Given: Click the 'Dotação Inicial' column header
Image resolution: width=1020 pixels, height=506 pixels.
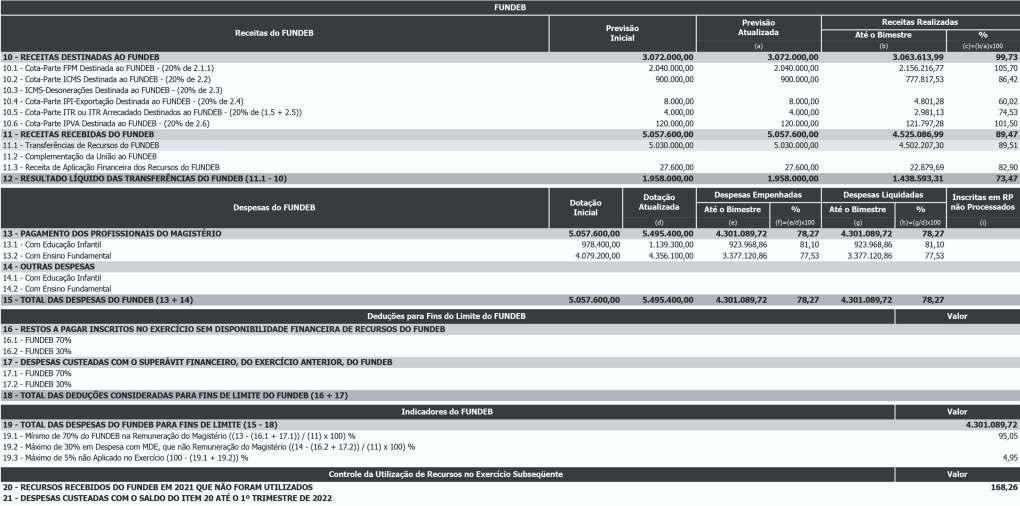Looking at the screenshot, I should pyautogui.click(x=585, y=207).
